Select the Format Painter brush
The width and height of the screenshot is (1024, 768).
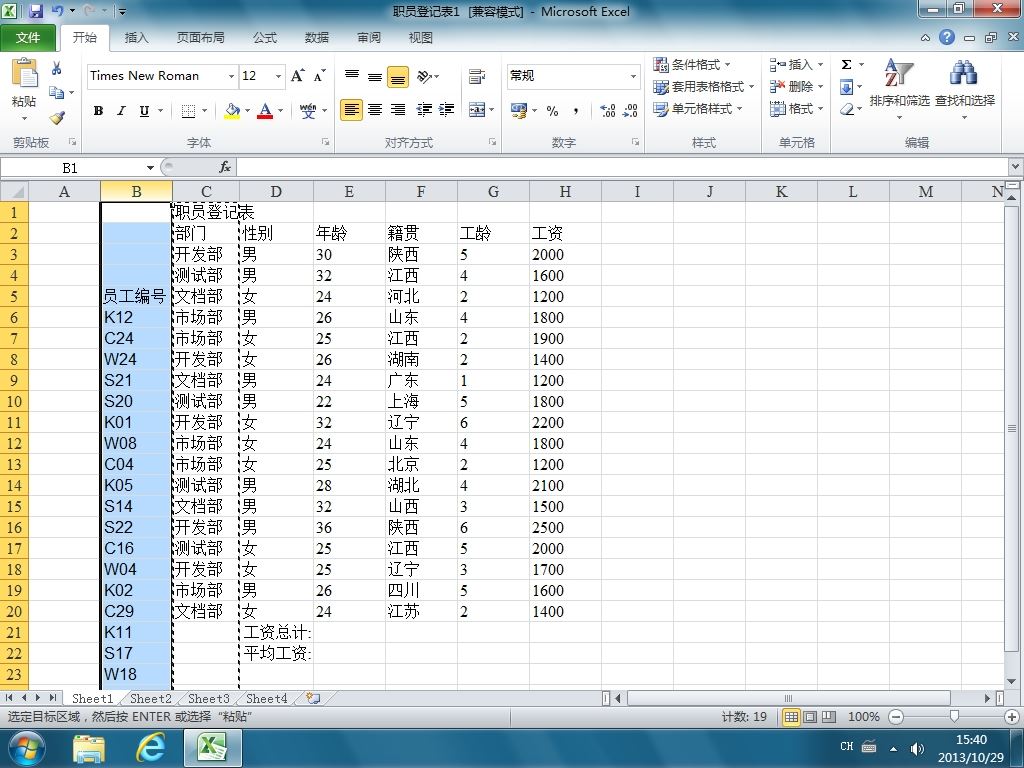(57, 118)
